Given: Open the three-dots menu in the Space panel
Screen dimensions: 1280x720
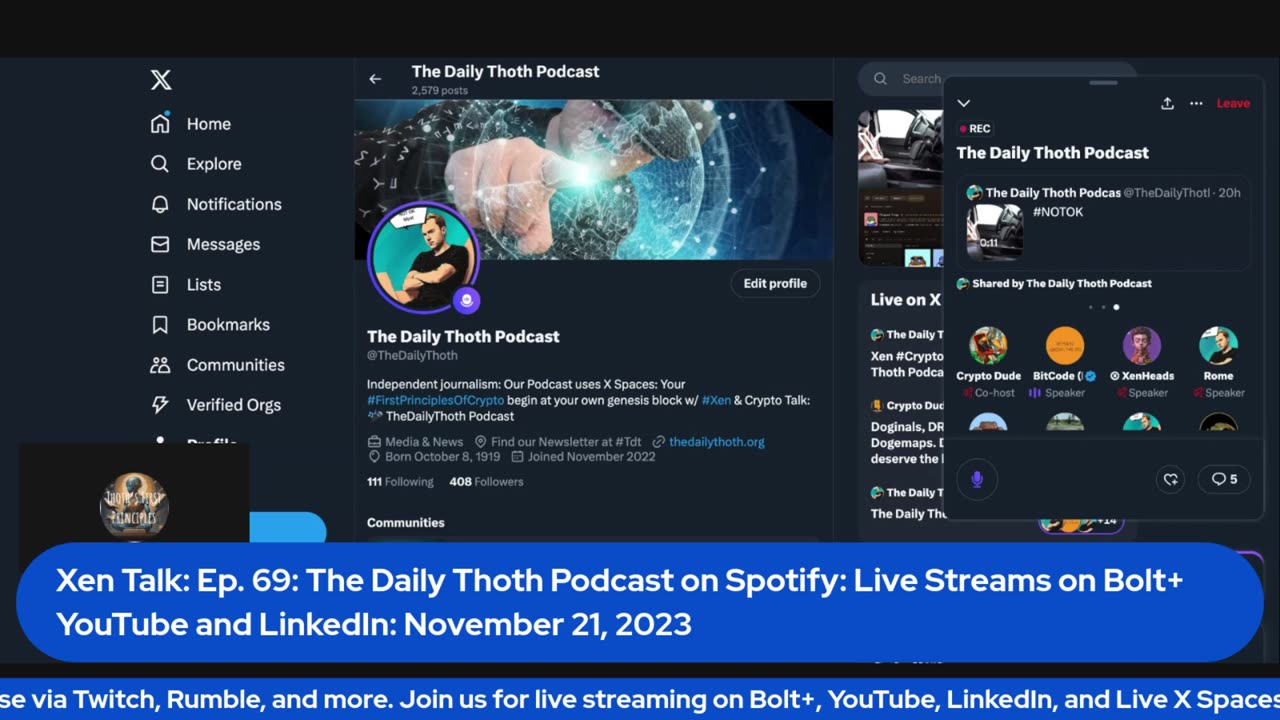Looking at the screenshot, I should [x=1196, y=103].
